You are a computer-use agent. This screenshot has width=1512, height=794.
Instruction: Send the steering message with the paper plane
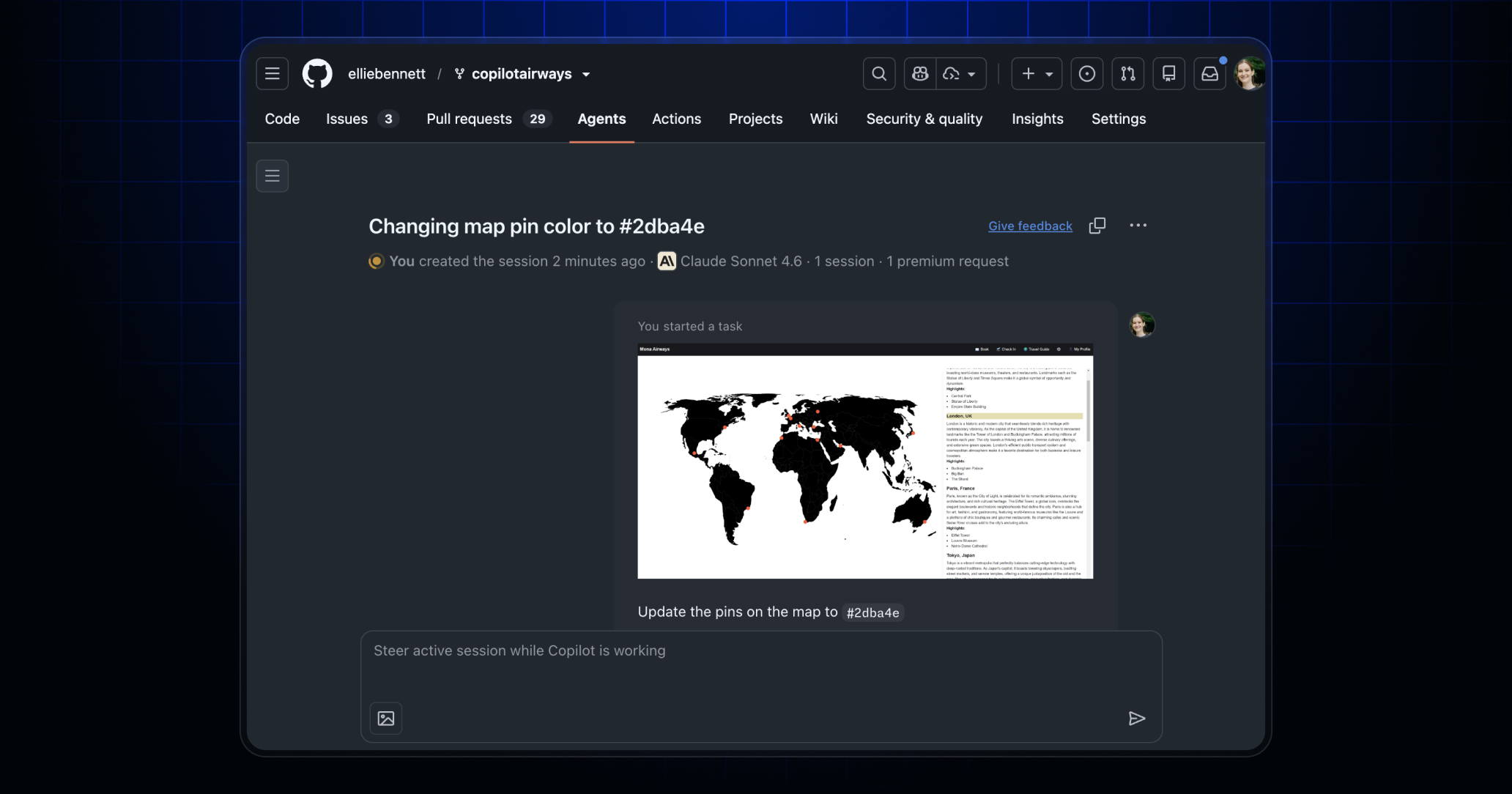(x=1136, y=719)
